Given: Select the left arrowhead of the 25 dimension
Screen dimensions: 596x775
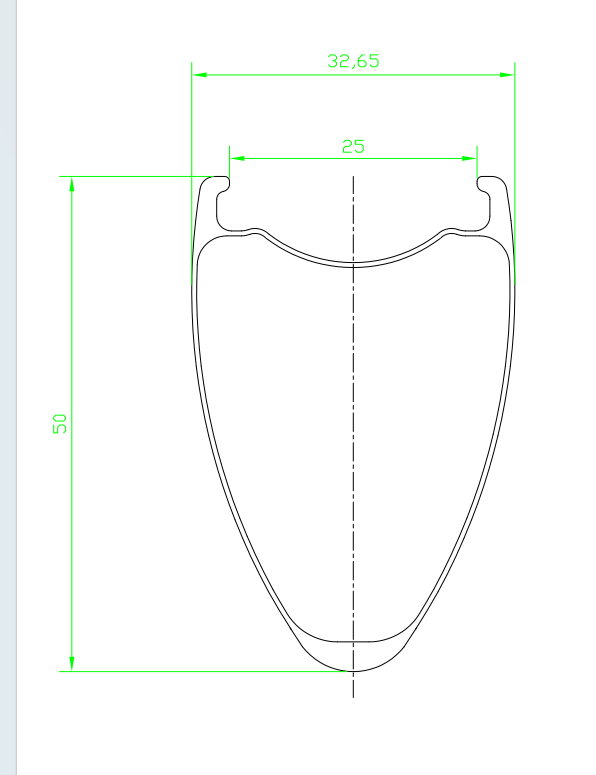Looking at the screenshot, I should tap(237, 158).
